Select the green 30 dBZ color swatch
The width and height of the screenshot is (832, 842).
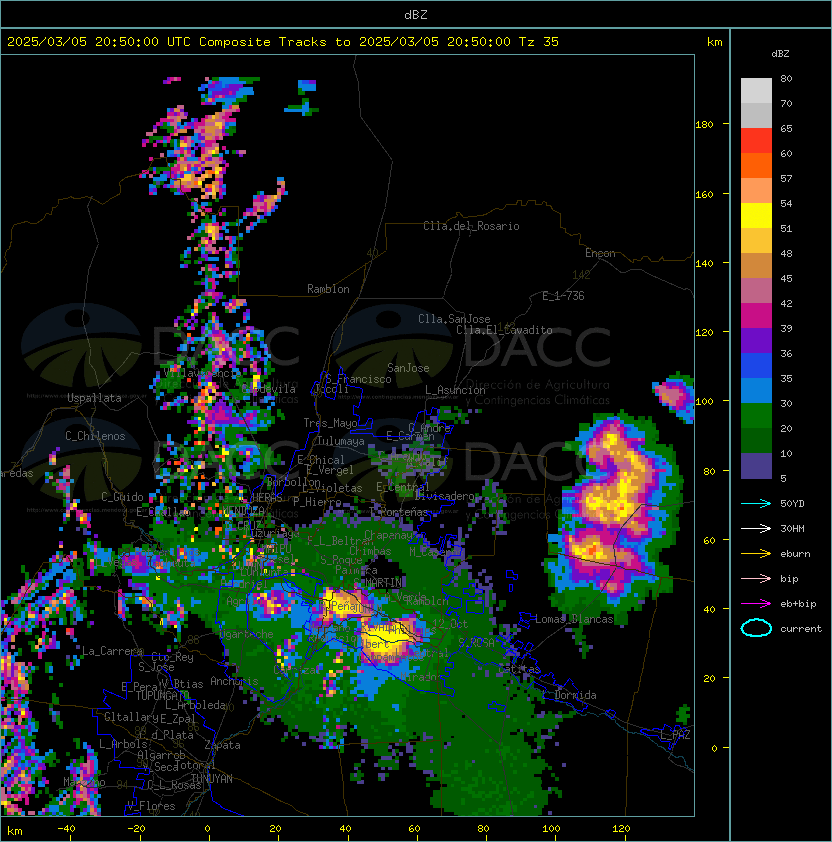click(756, 416)
